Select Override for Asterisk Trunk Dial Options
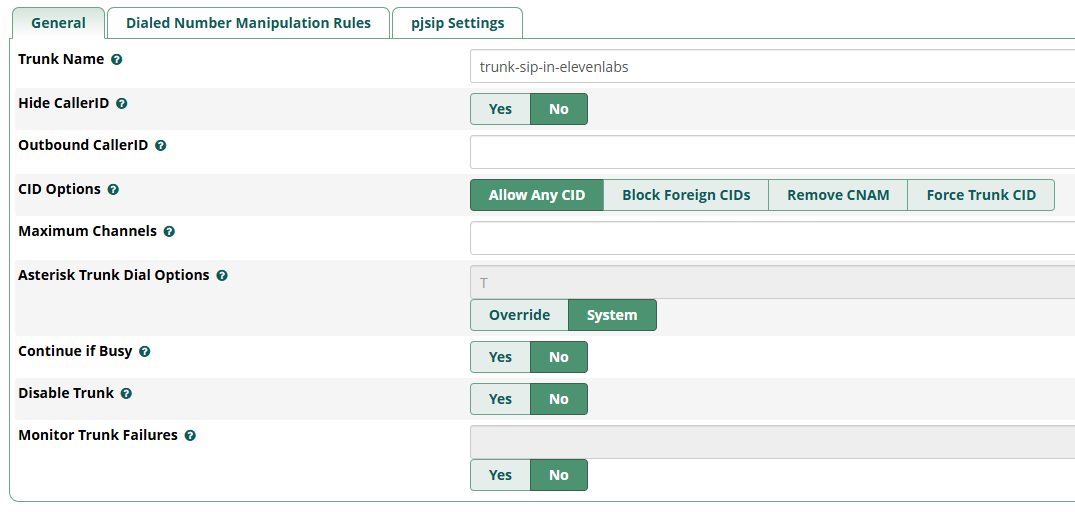1075x512 pixels. click(519, 315)
